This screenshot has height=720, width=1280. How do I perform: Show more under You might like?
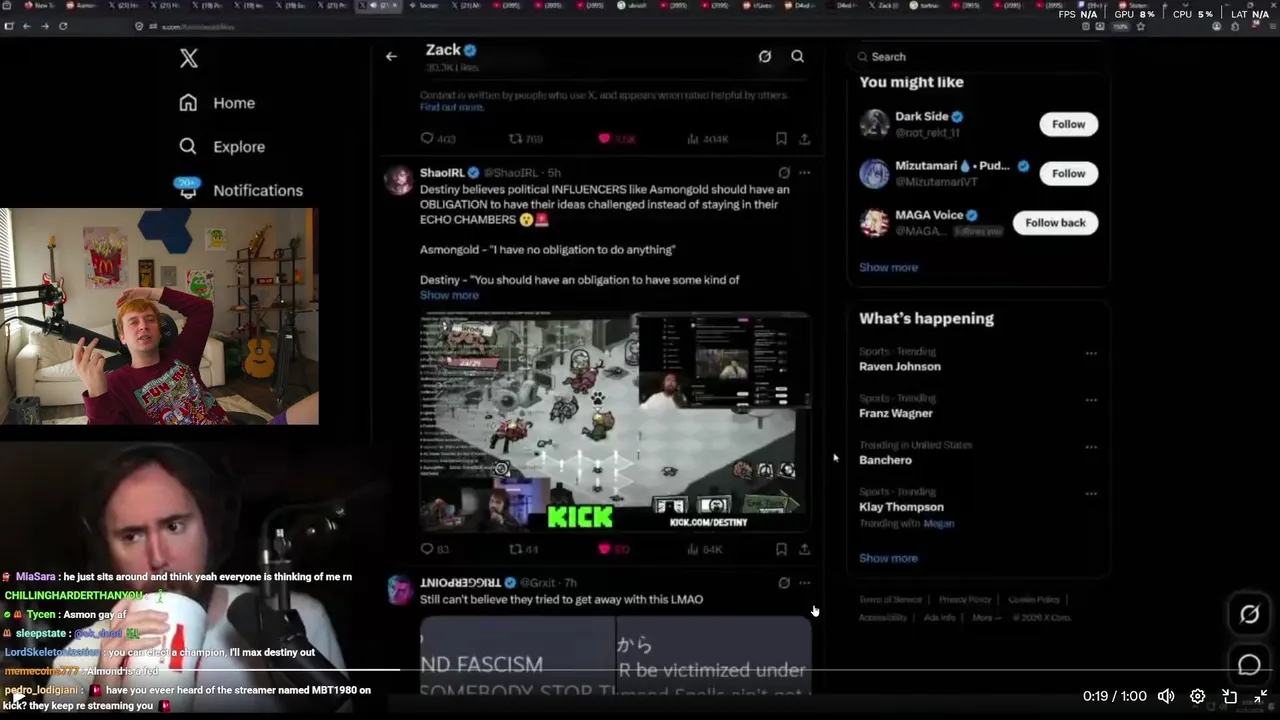coord(888,267)
